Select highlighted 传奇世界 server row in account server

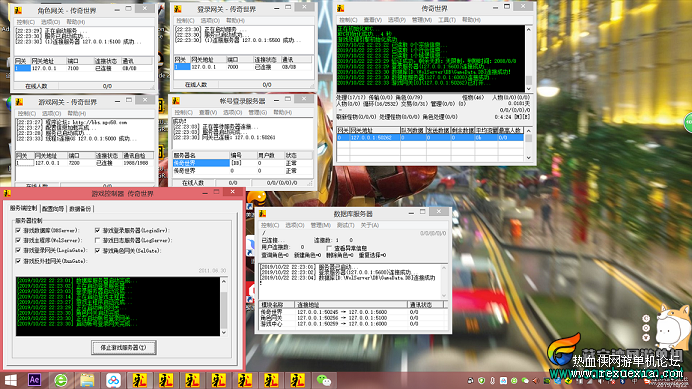pyautogui.click(x=242, y=163)
